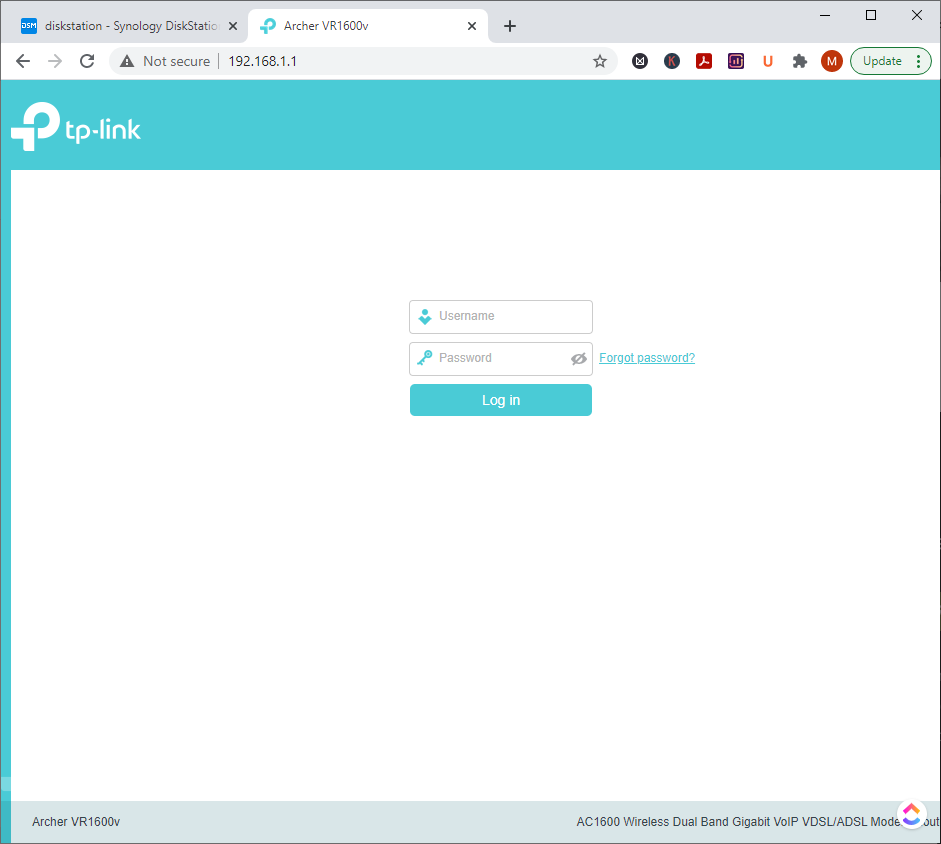This screenshot has width=941, height=844.
Task: Click the Not secure warning indicator
Action: [x=165, y=61]
